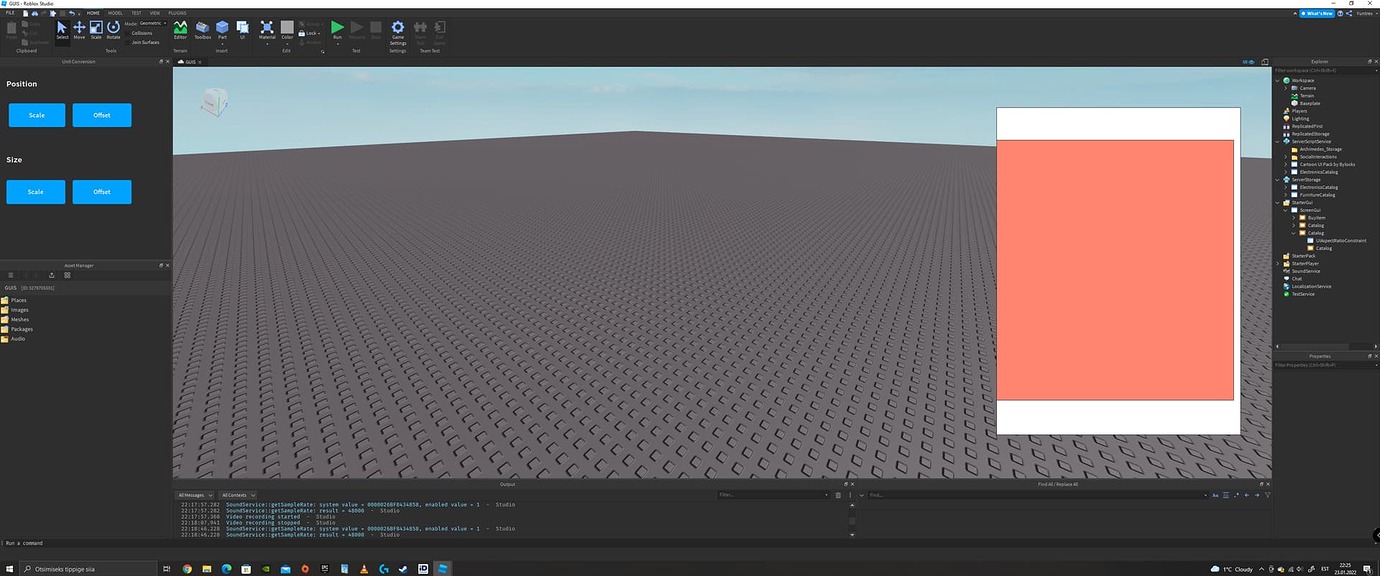Screen dimensions: 1380x576
Task: Click the Position Offset button
Action: tap(102, 115)
